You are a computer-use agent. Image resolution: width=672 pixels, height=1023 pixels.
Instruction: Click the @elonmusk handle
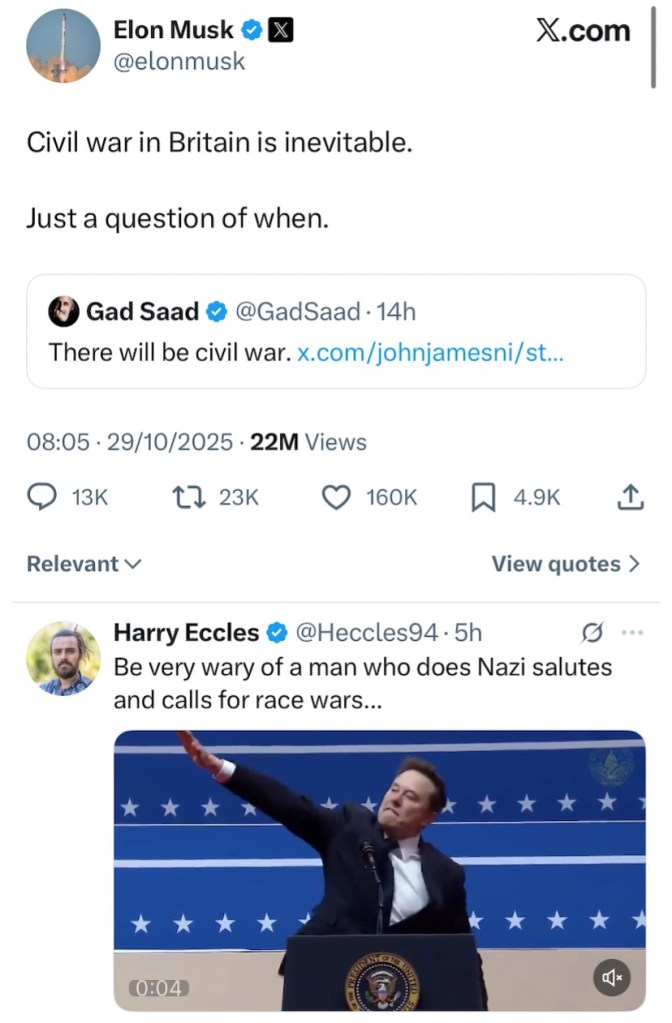(179, 61)
